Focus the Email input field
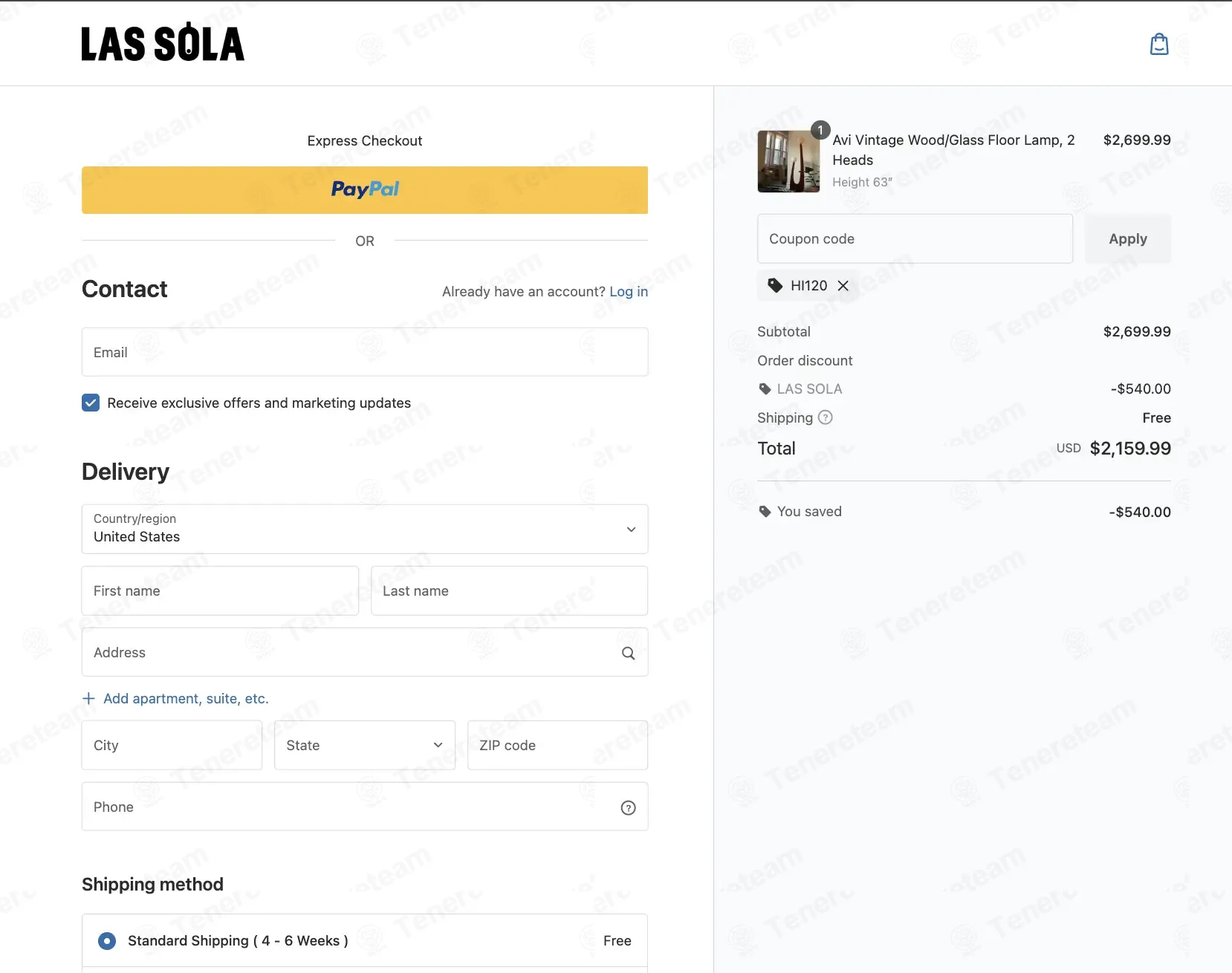1232x973 pixels. point(365,352)
